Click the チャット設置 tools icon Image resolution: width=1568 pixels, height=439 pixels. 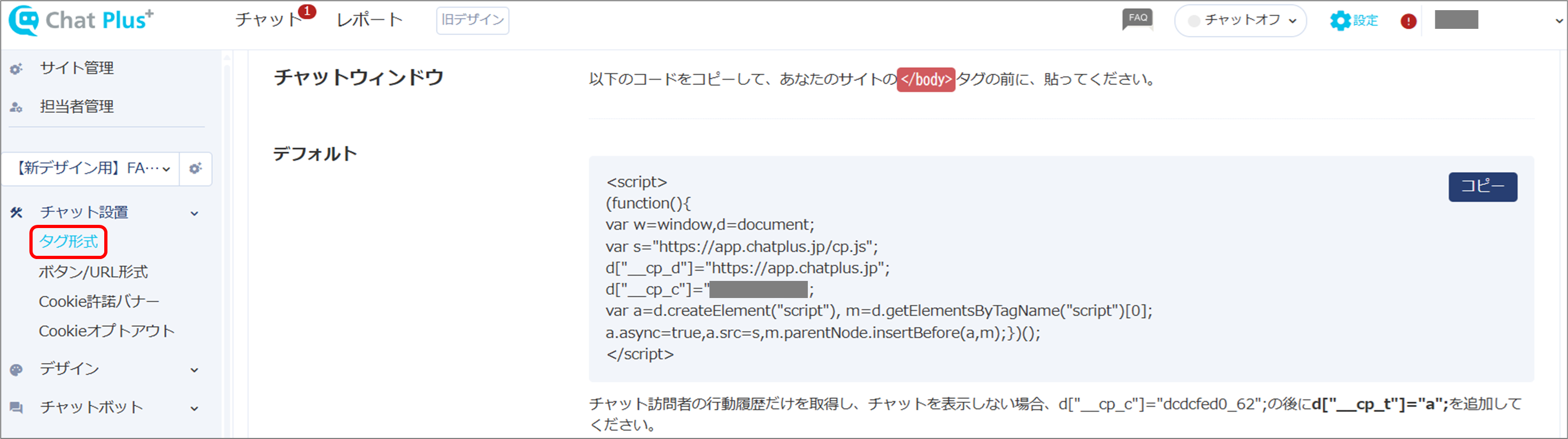tap(17, 212)
